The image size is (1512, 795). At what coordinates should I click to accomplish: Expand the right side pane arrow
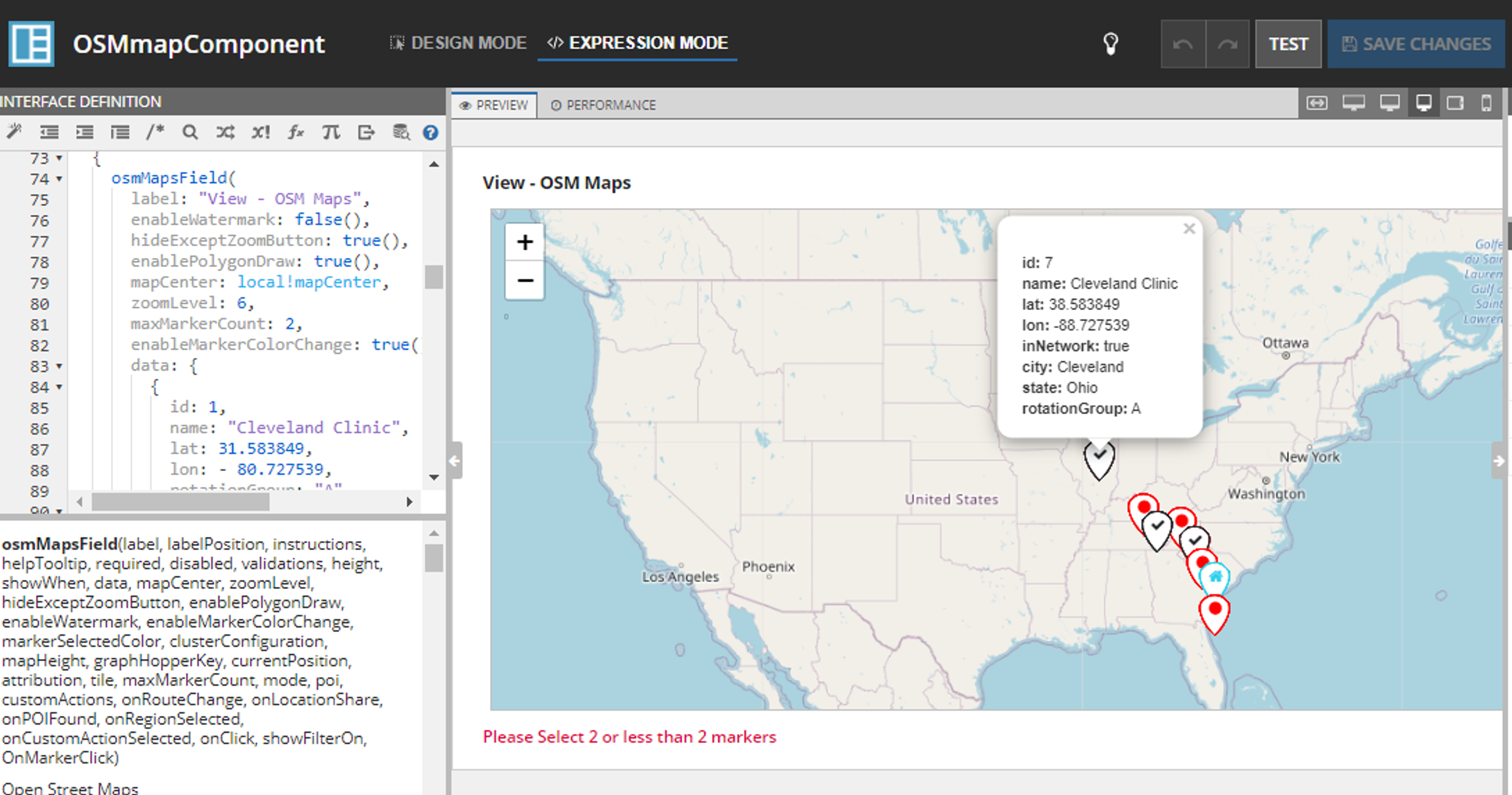coord(1499,461)
